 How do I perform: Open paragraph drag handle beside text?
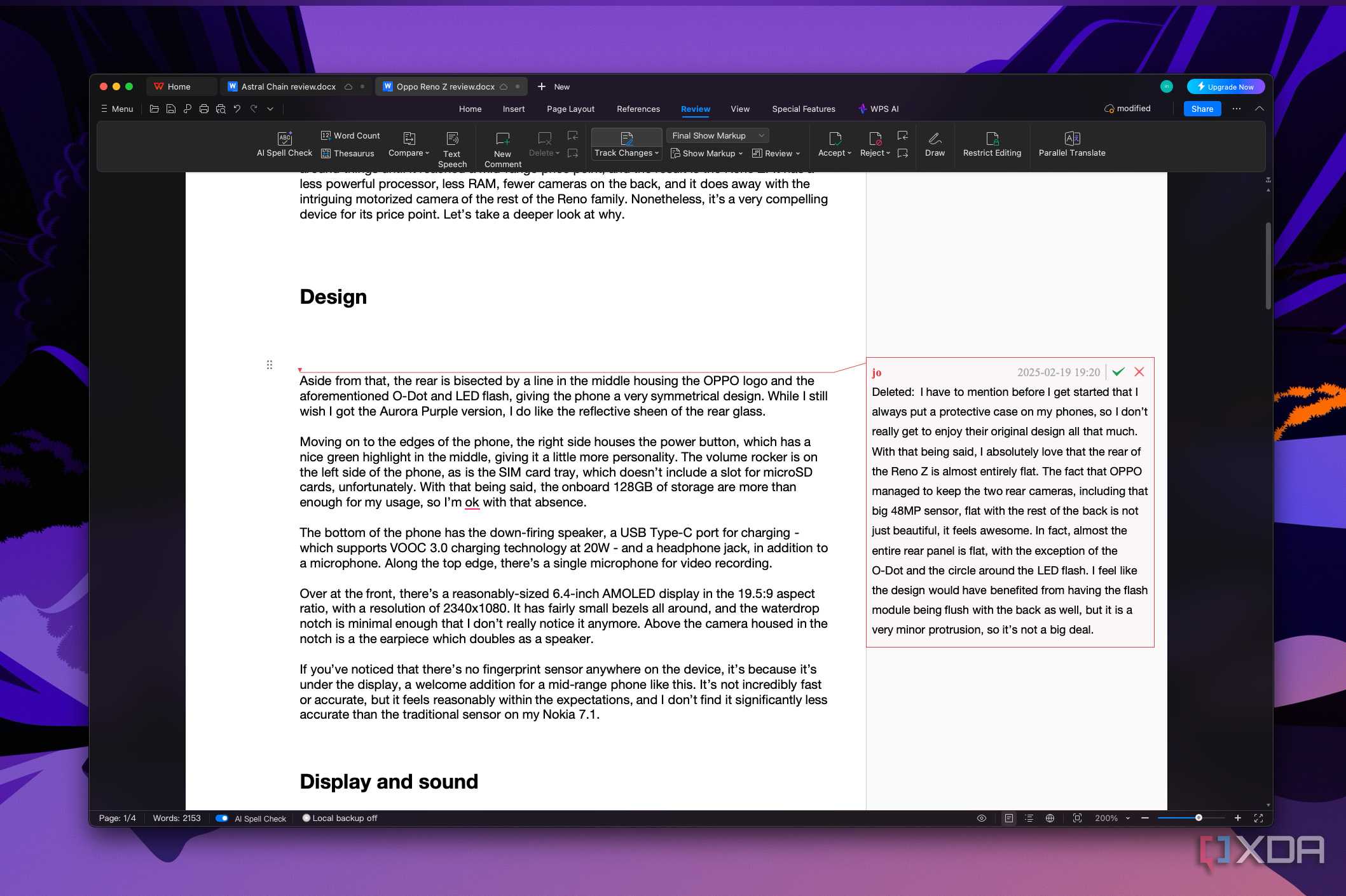click(270, 364)
